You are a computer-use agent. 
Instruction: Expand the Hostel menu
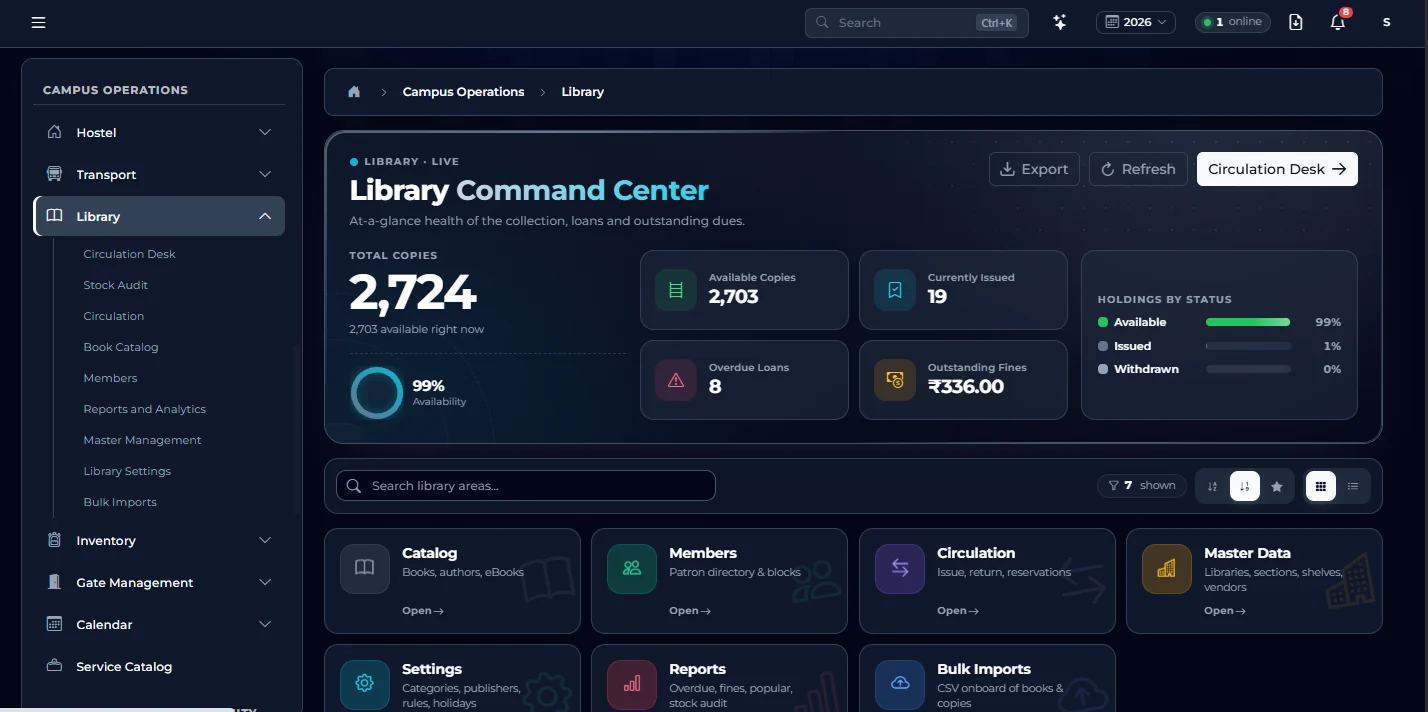pos(160,133)
